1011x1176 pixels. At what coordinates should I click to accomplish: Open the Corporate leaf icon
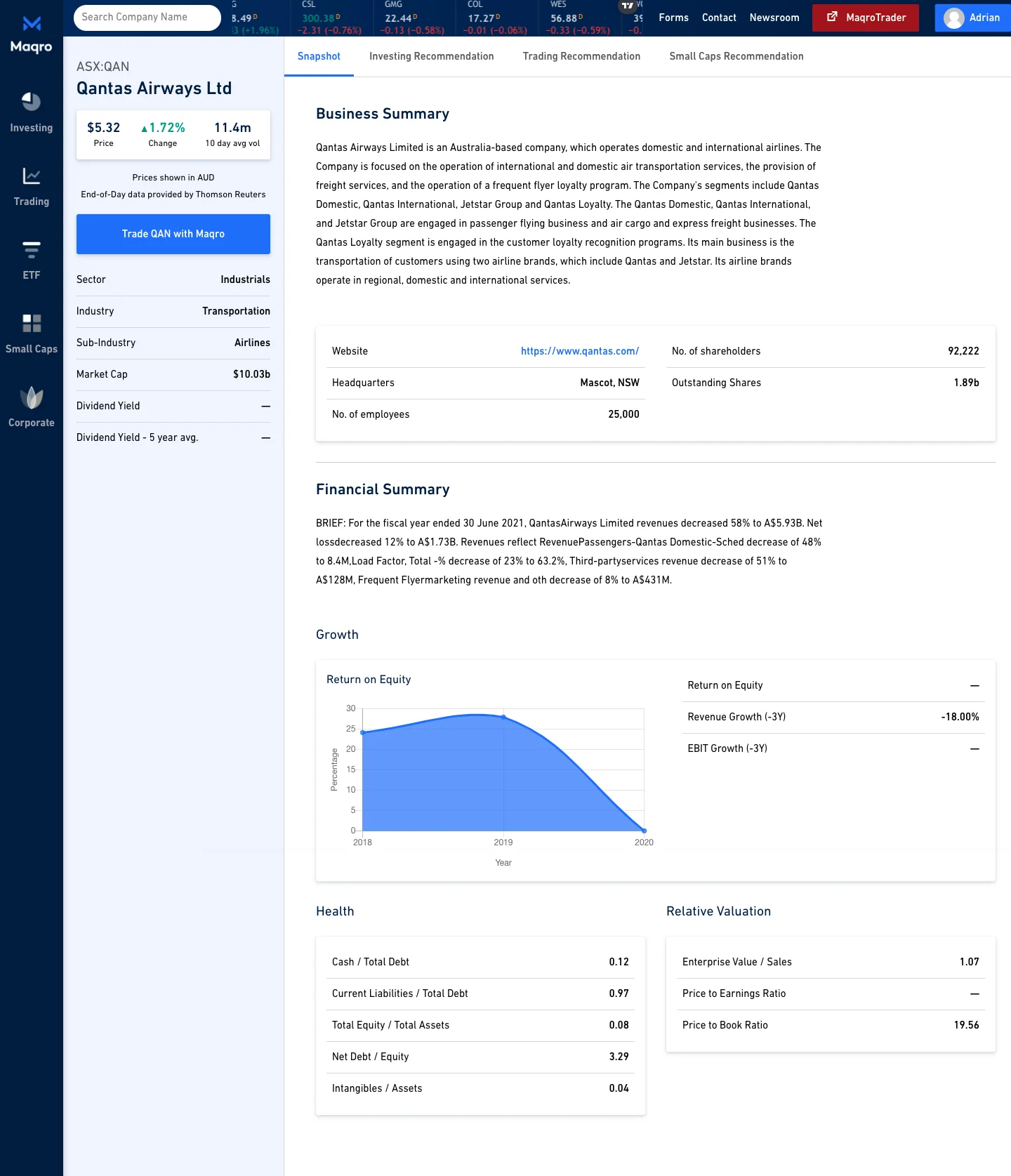coord(32,397)
